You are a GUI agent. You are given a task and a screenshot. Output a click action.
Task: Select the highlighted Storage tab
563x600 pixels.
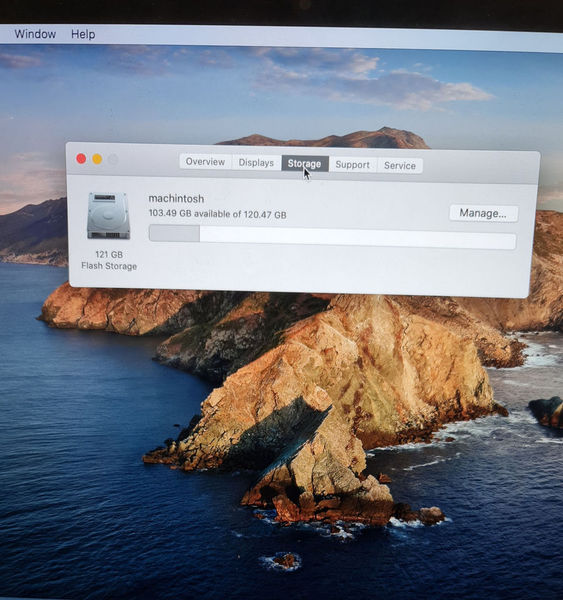tap(305, 164)
